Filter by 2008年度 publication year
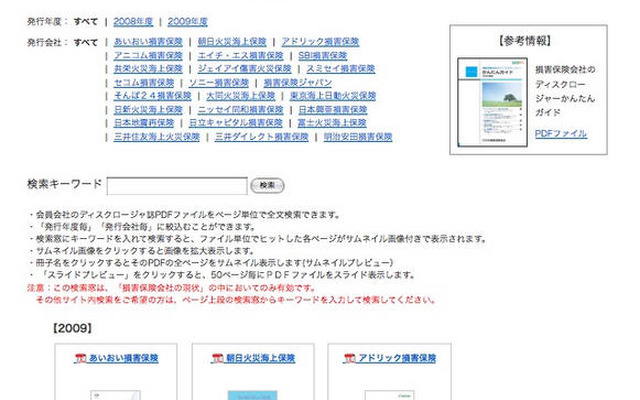The width and height of the screenshot is (640, 400). (133, 22)
